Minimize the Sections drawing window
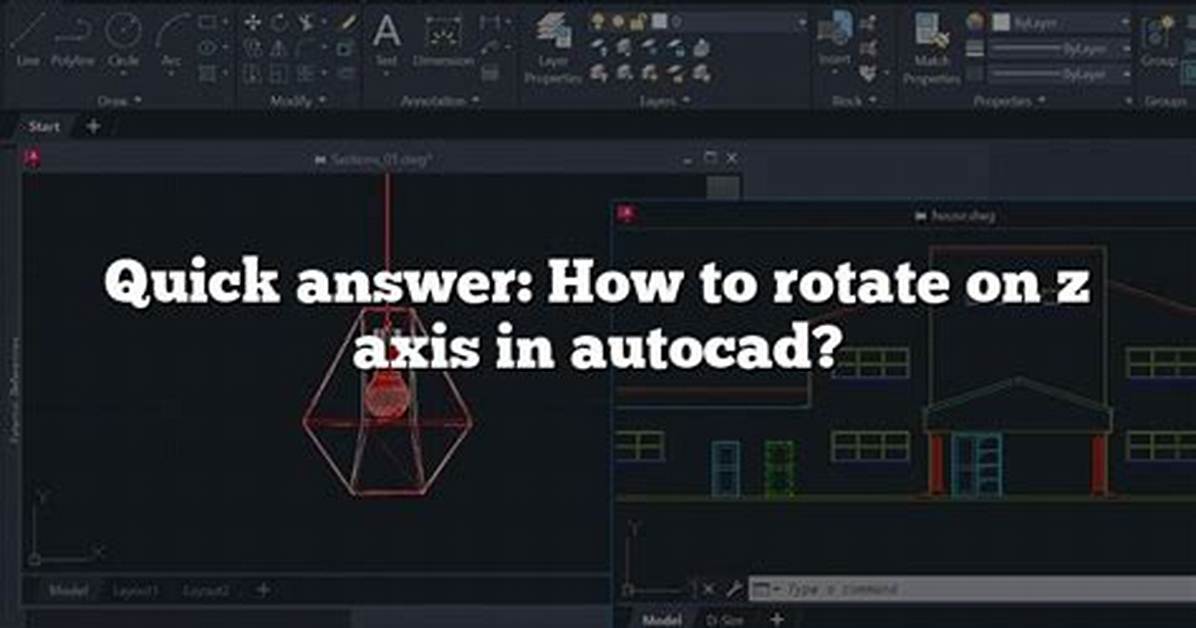Image resolution: width=1196 pixels, height=628 pixels. coord(687,159)
